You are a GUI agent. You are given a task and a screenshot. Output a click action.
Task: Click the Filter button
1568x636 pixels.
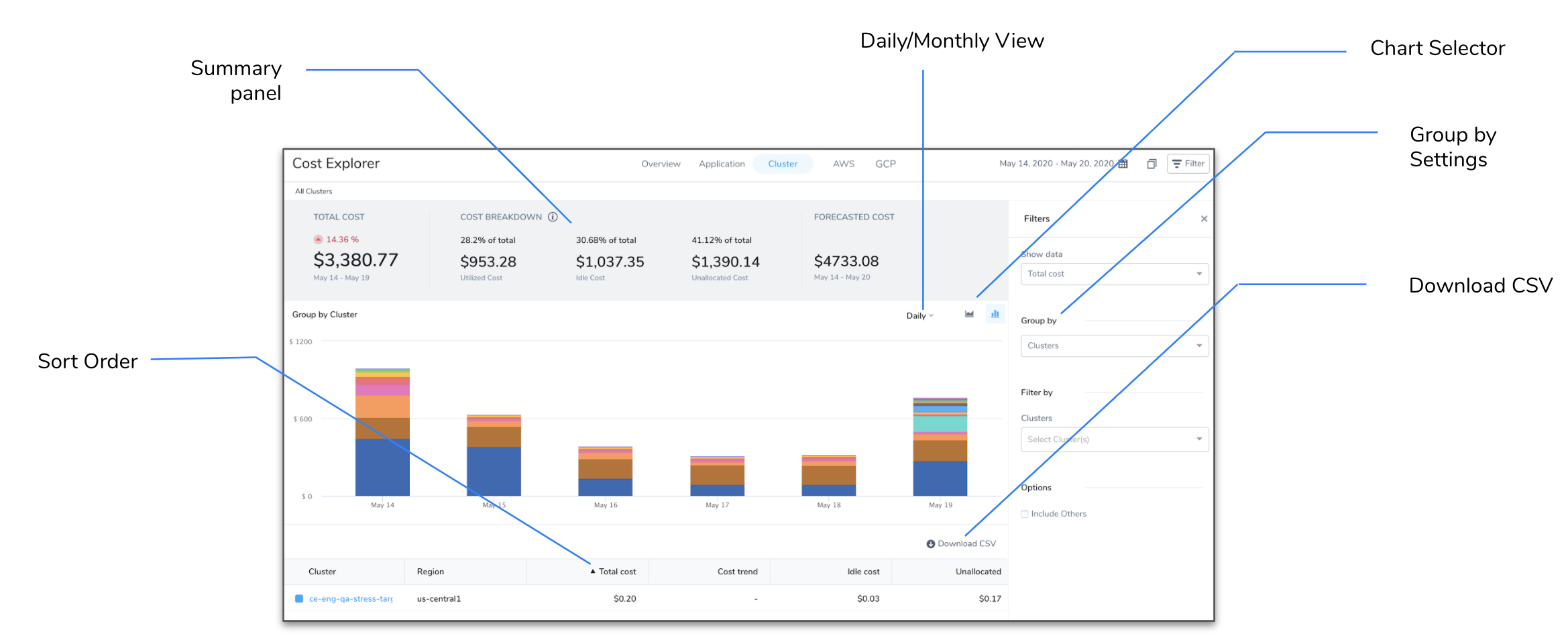tap(1188, 164)
